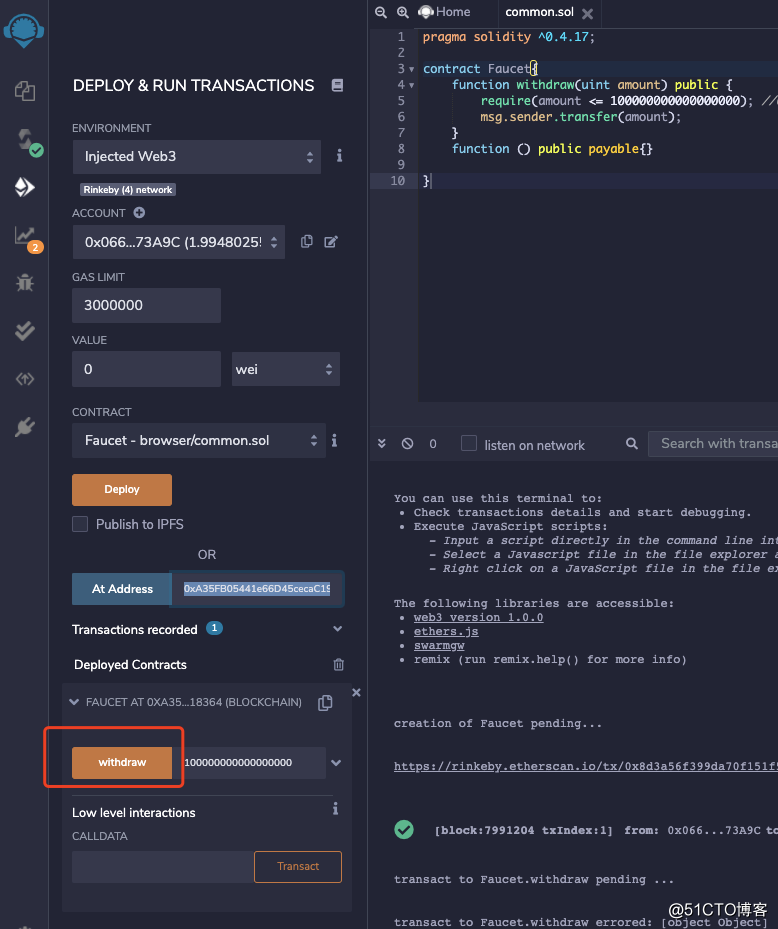The height and width of the screenshot is (929, 778).
Task: Copy the selected account address
Action: (306, 241)
